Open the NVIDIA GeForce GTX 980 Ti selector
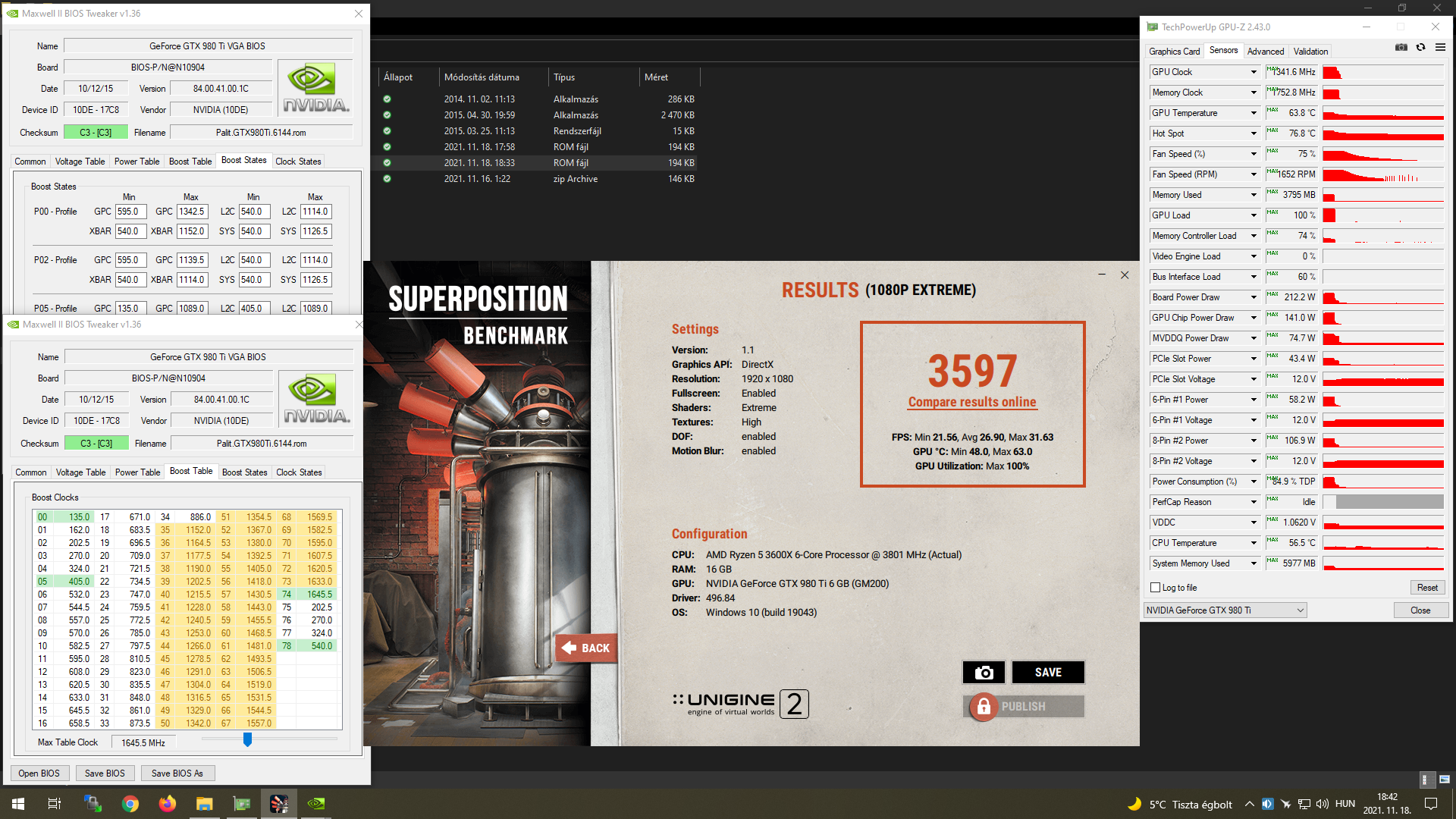The width and height of the screenshot is (1456, 819). tap(1225, 610)
